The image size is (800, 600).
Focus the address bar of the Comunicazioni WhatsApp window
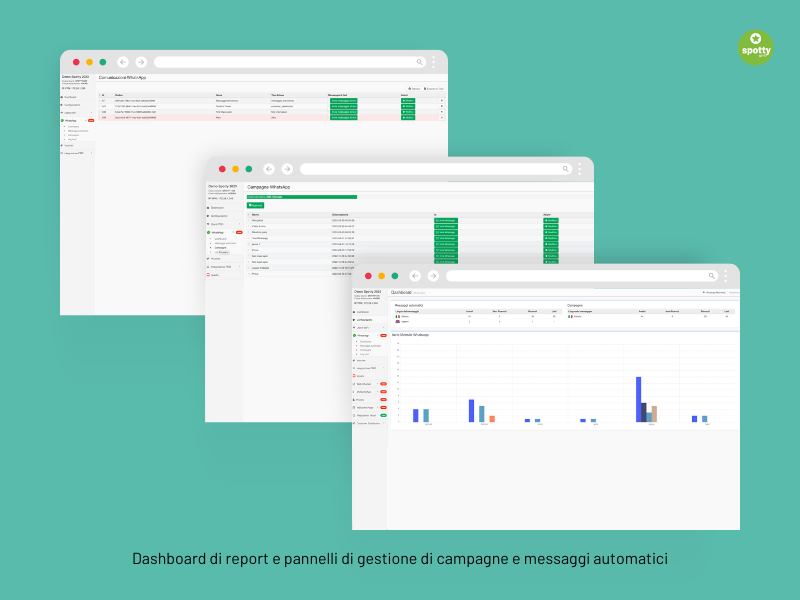290,62
